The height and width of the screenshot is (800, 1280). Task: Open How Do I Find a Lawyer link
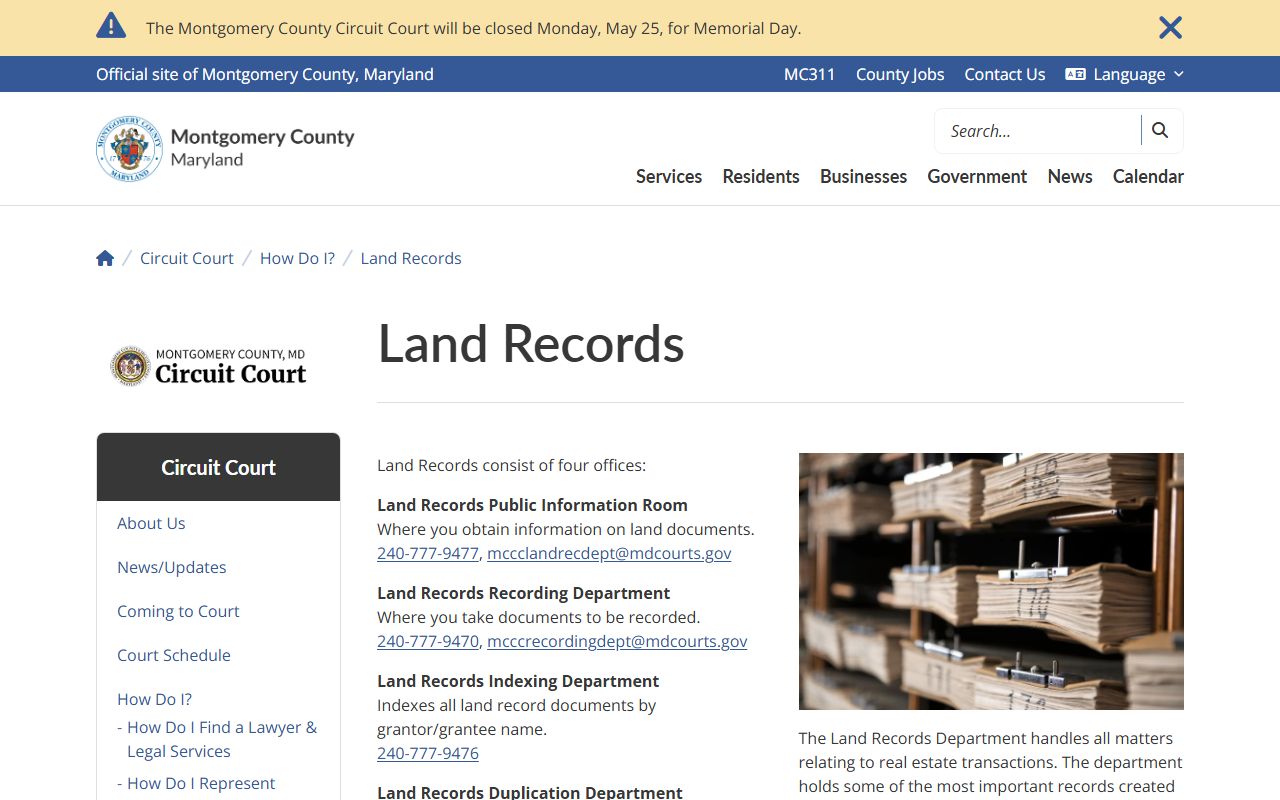click(222, 739)
